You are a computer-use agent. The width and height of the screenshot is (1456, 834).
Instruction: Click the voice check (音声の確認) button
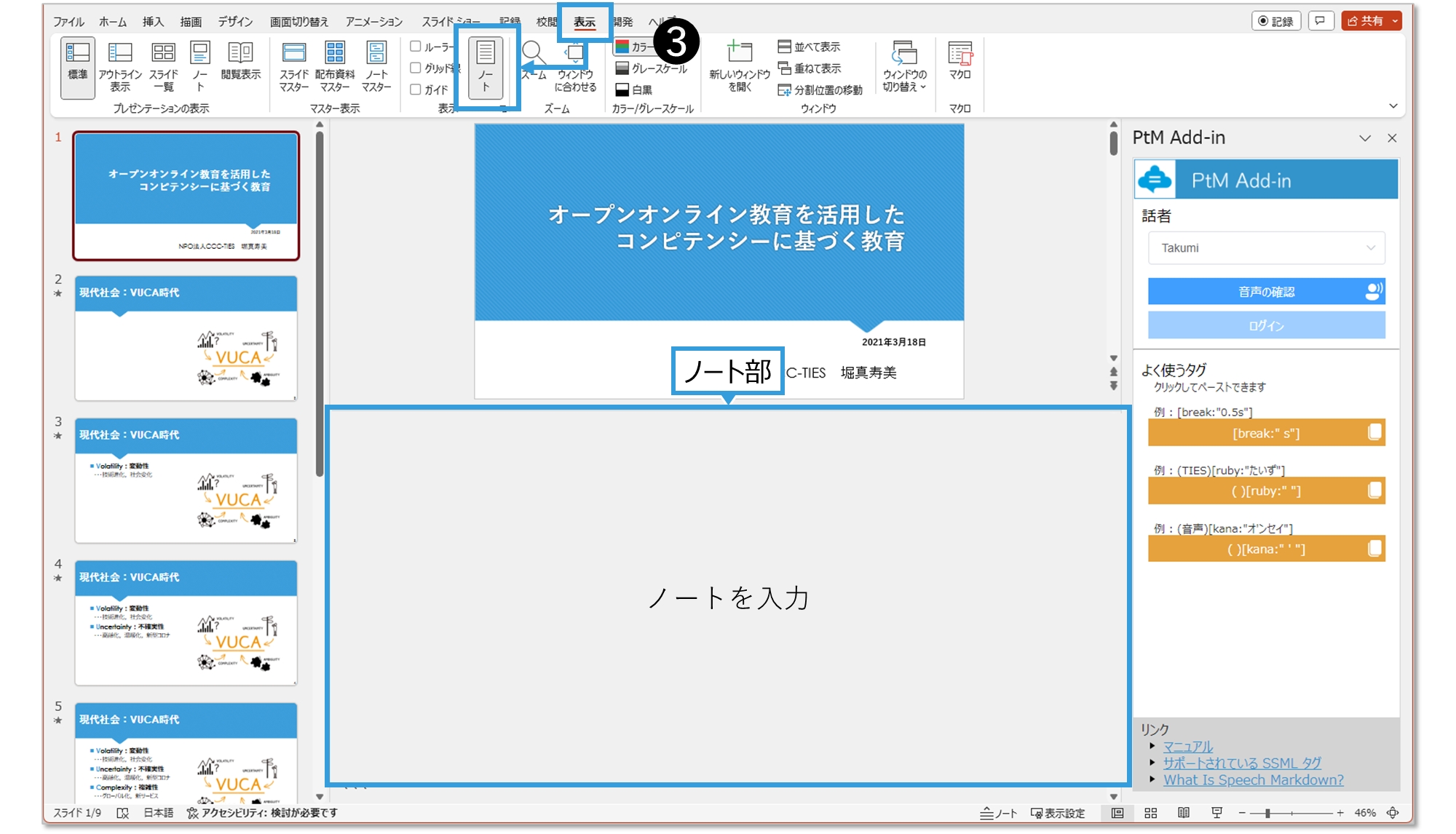tap(1266, 292)
